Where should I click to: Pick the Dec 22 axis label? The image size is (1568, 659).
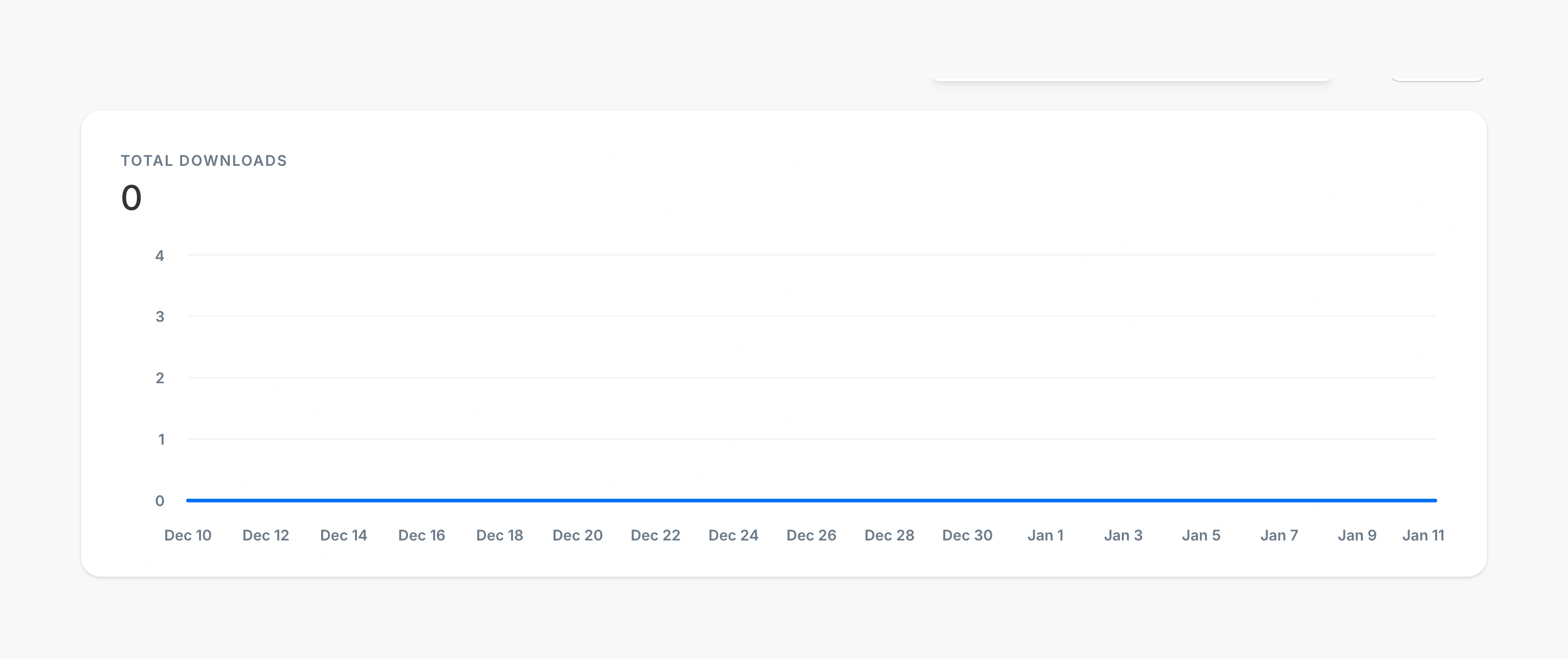(656, 536)
